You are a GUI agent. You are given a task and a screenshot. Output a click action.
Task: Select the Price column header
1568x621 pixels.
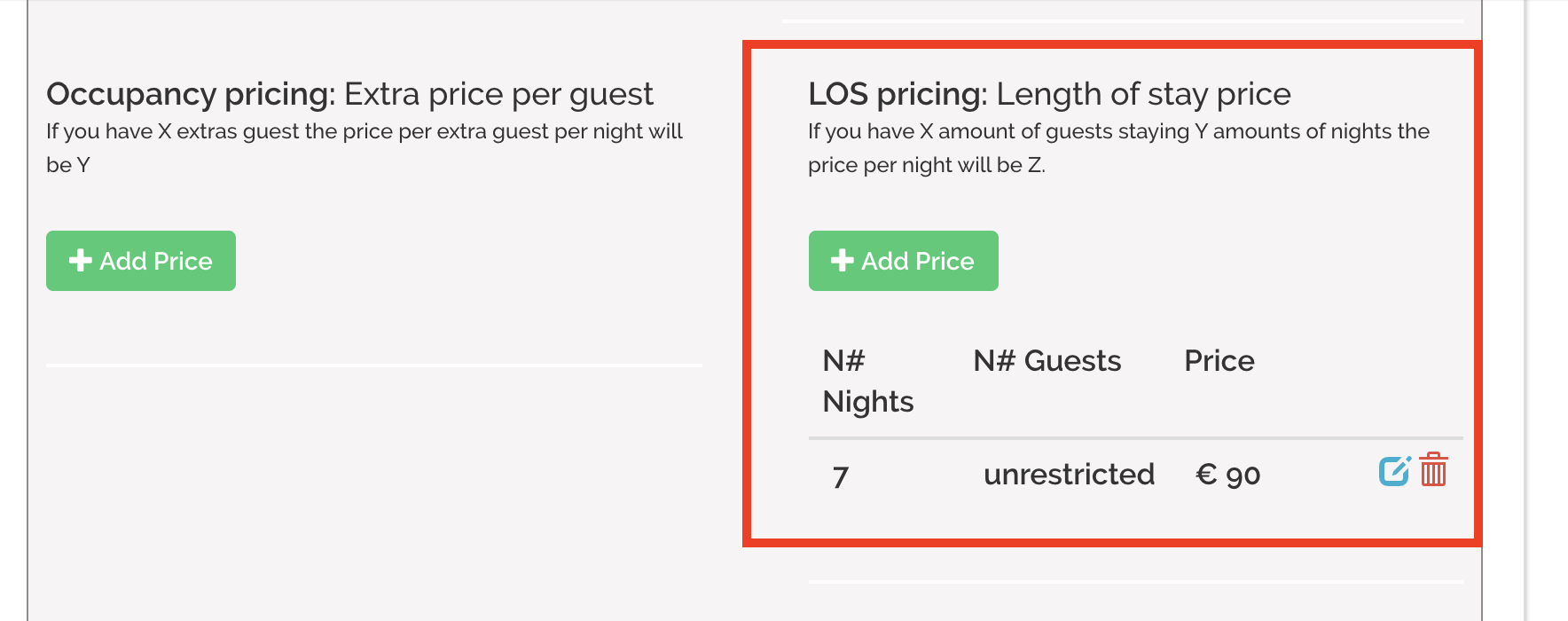tap(1219, 361)
